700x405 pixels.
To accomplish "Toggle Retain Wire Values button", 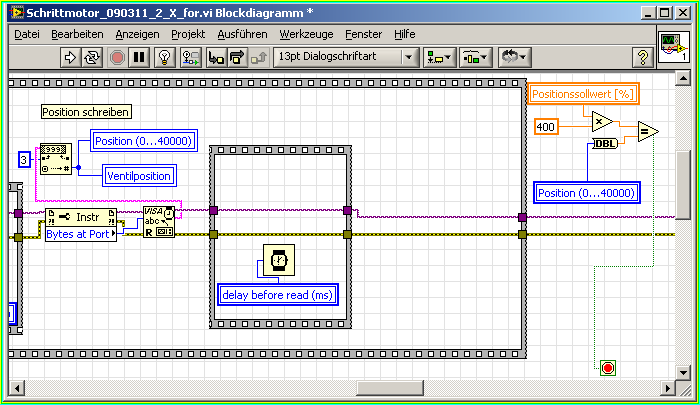I will [x=191, y=57].
